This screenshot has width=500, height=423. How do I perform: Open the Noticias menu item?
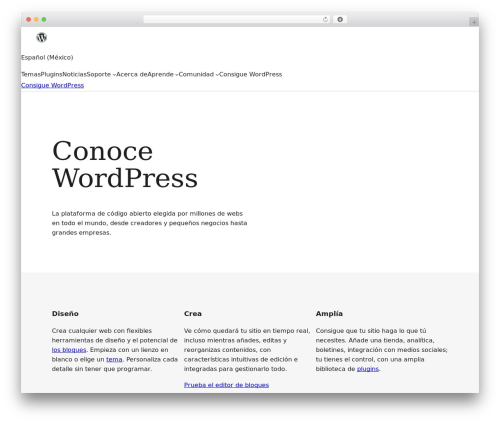click(x=75, y=74)
